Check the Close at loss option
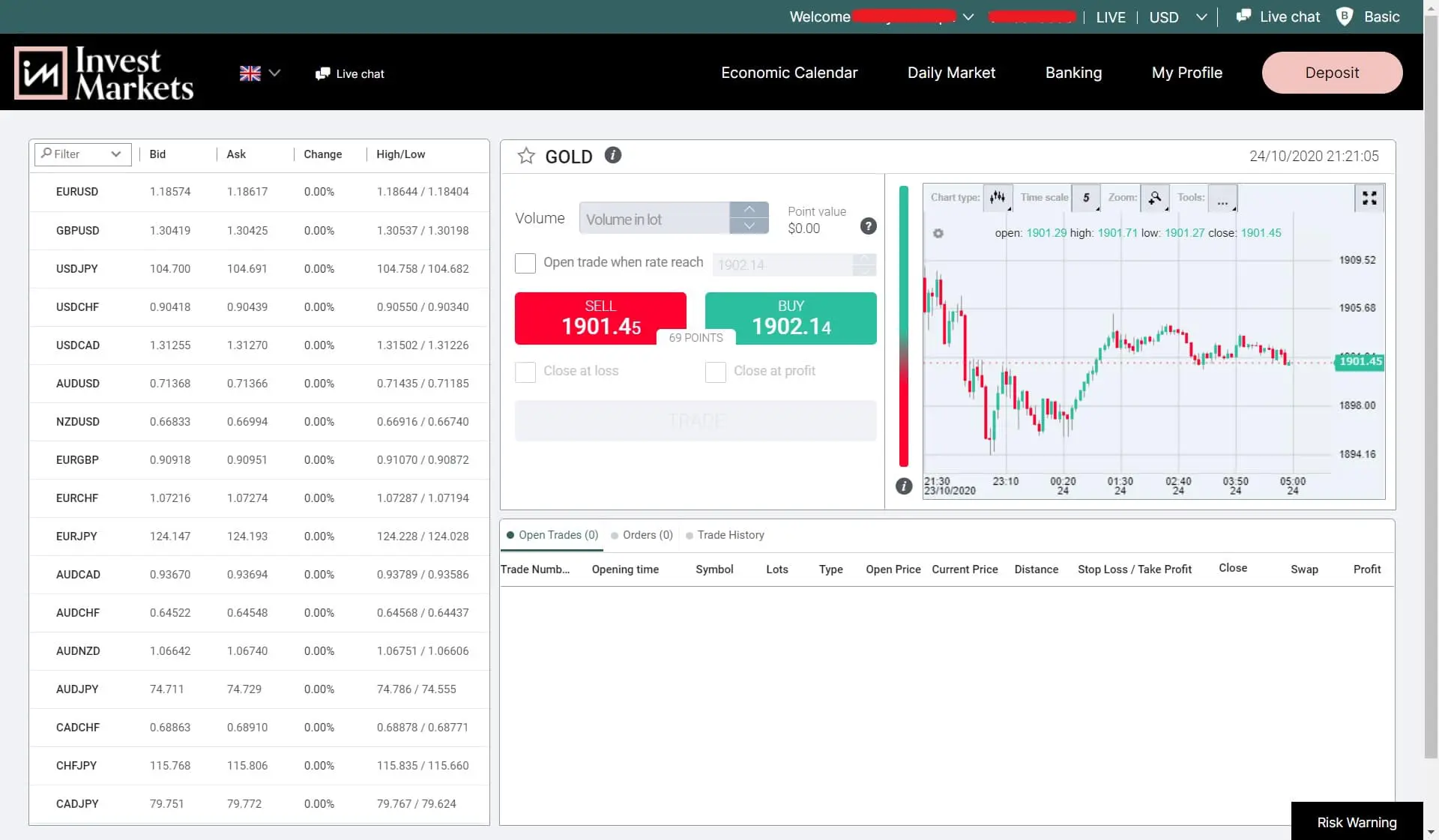This screenshot has width=1439, height=840. click(x=525, y=372)
